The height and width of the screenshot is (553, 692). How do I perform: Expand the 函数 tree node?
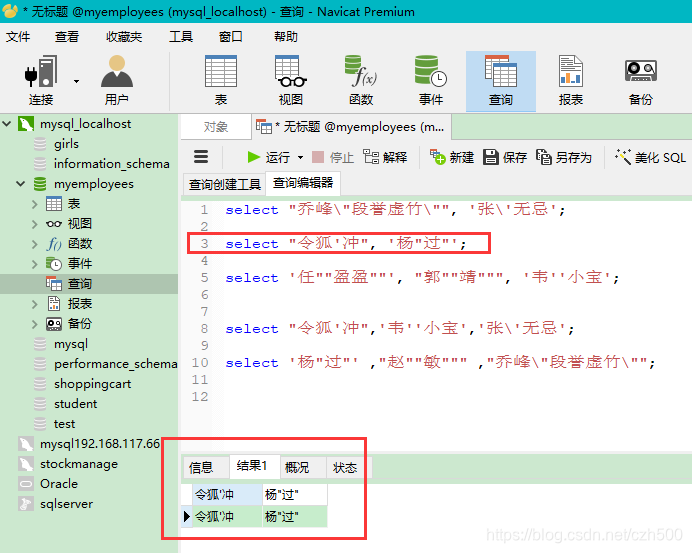click(34, 244)
